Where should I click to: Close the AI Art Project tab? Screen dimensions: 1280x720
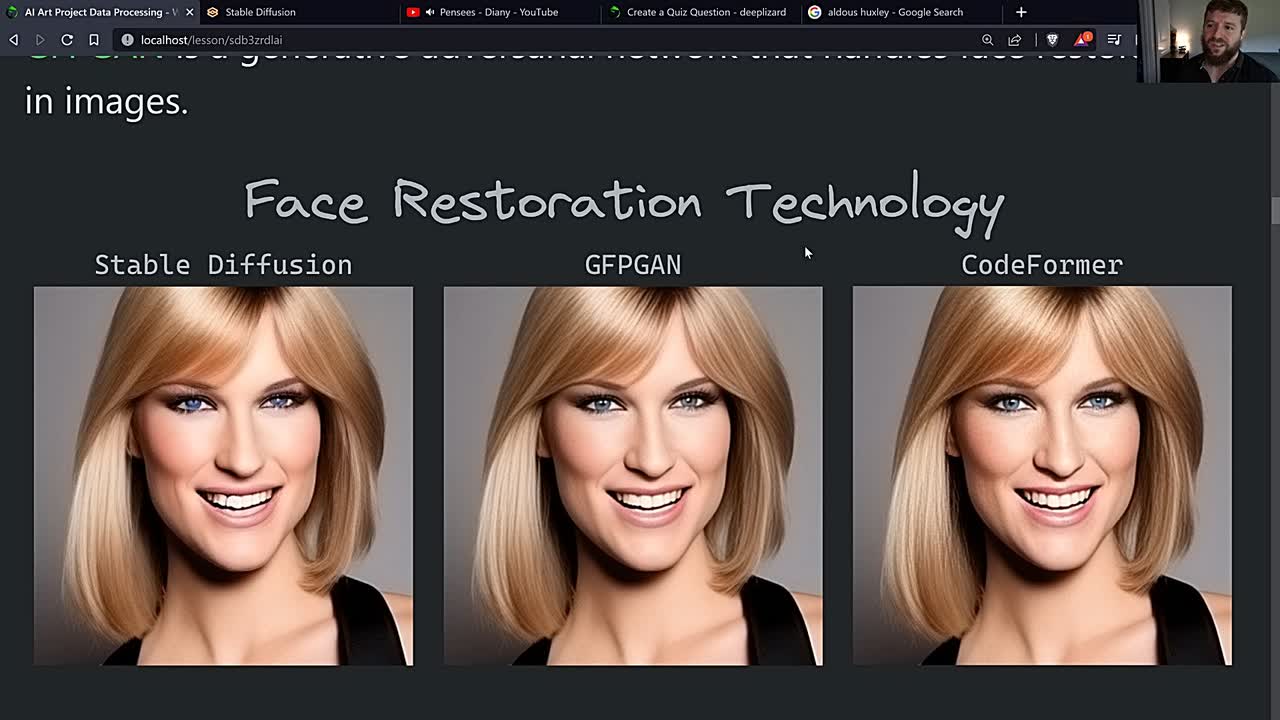189,12
